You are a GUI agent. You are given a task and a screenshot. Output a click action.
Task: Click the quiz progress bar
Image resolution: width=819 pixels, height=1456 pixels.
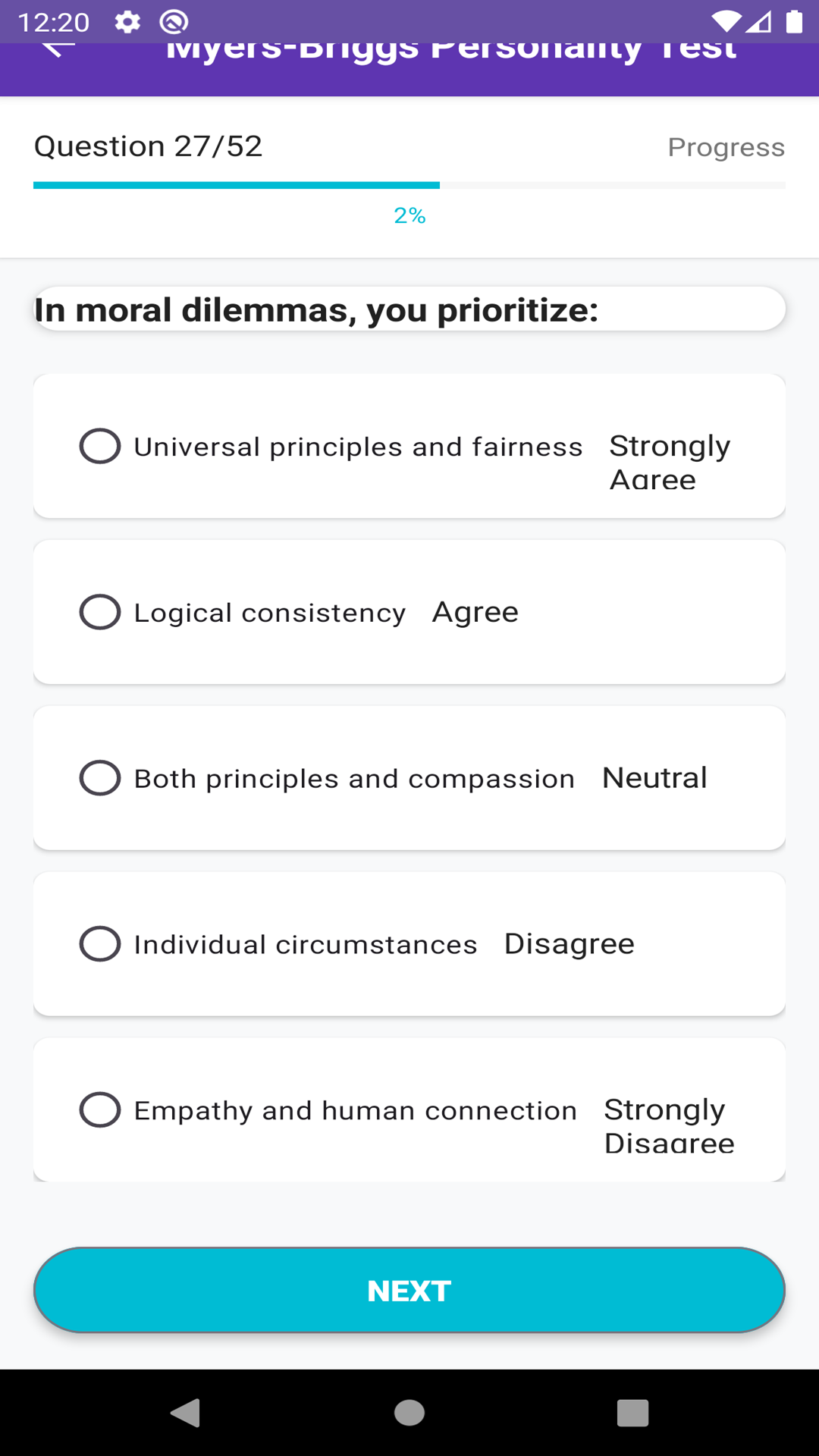tap(409, 185)
